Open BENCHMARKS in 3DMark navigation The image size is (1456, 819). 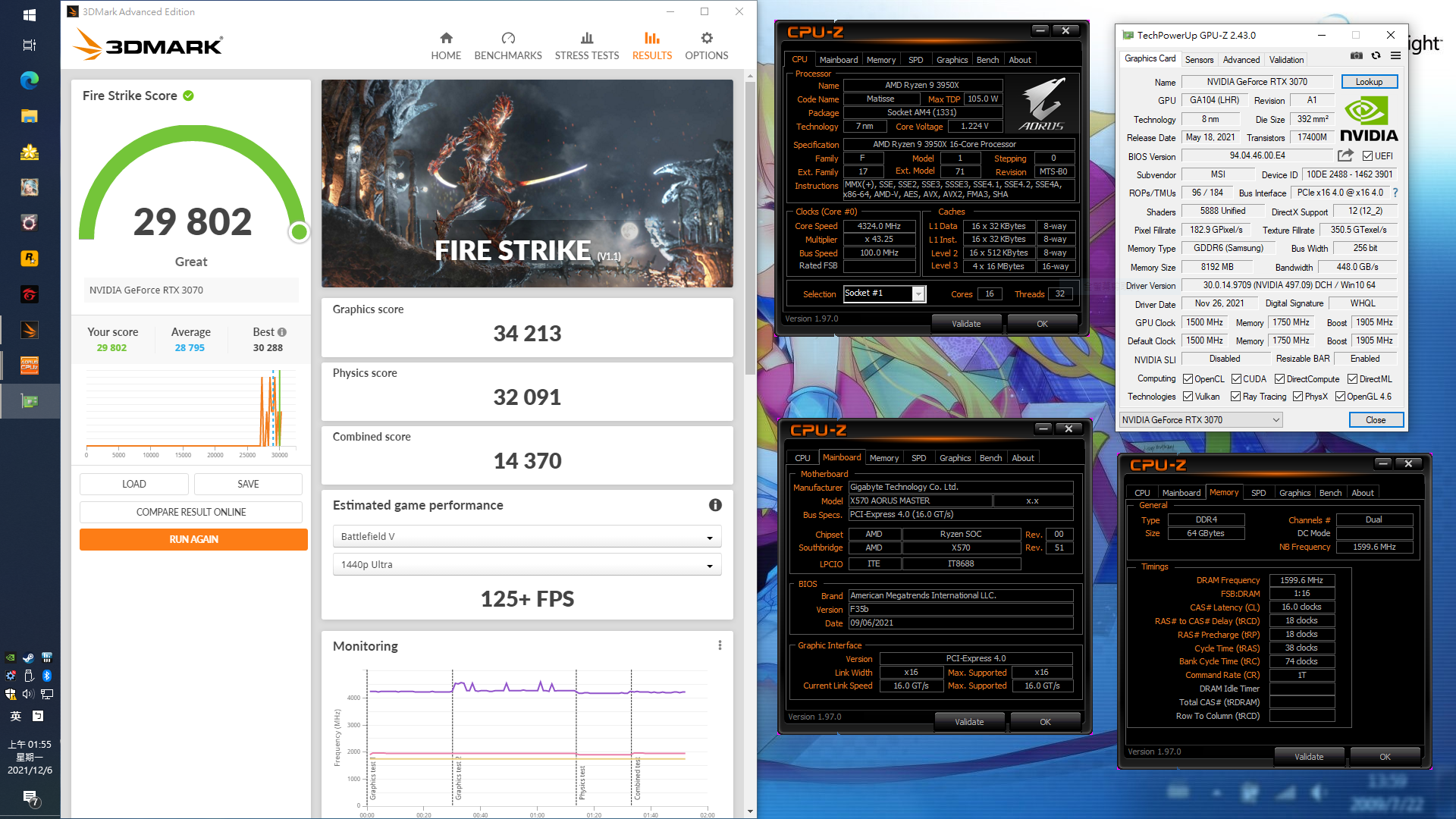pos(508,46)
